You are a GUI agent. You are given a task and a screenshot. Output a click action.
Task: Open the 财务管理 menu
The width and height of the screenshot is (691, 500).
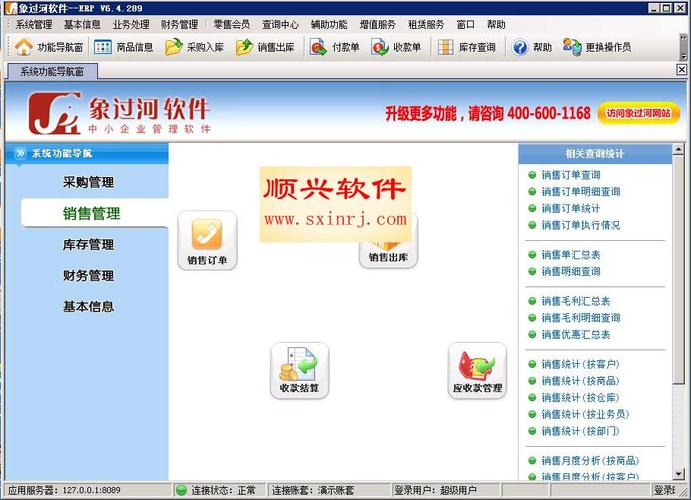coord(179,25)
